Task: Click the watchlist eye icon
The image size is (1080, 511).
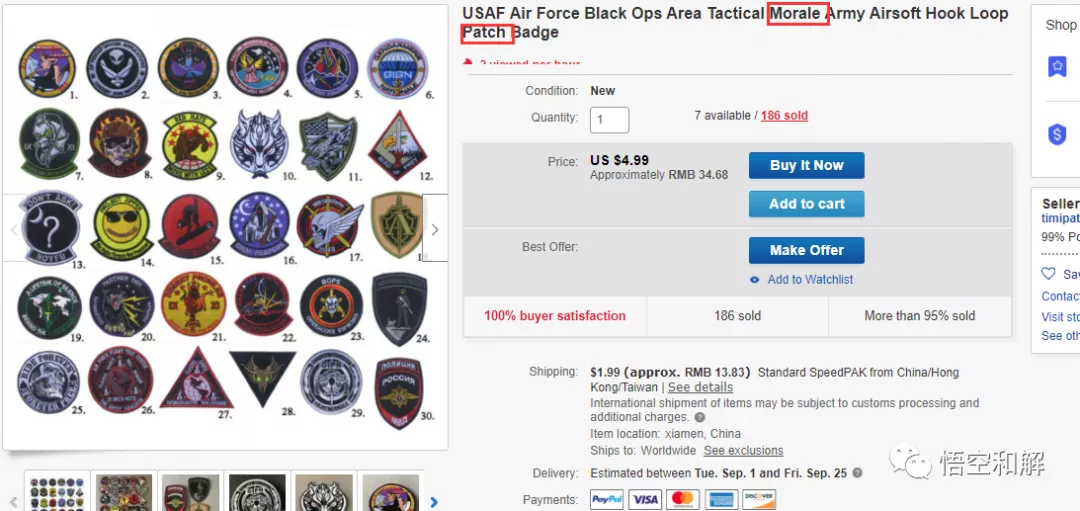Action: pos(755,280)
